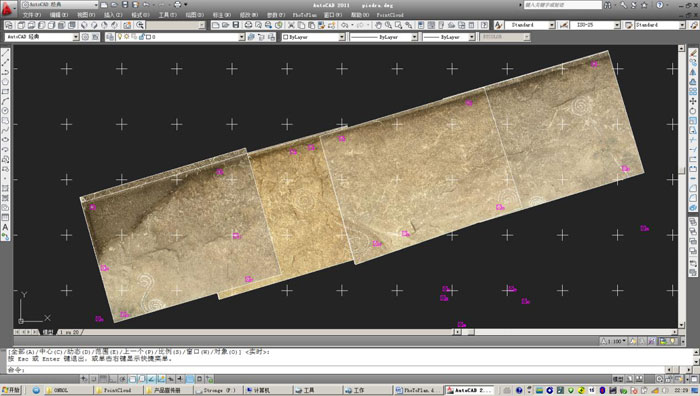700x396 pixels.
Task: Select the Mirror modify tool
Action: (693, 72)
